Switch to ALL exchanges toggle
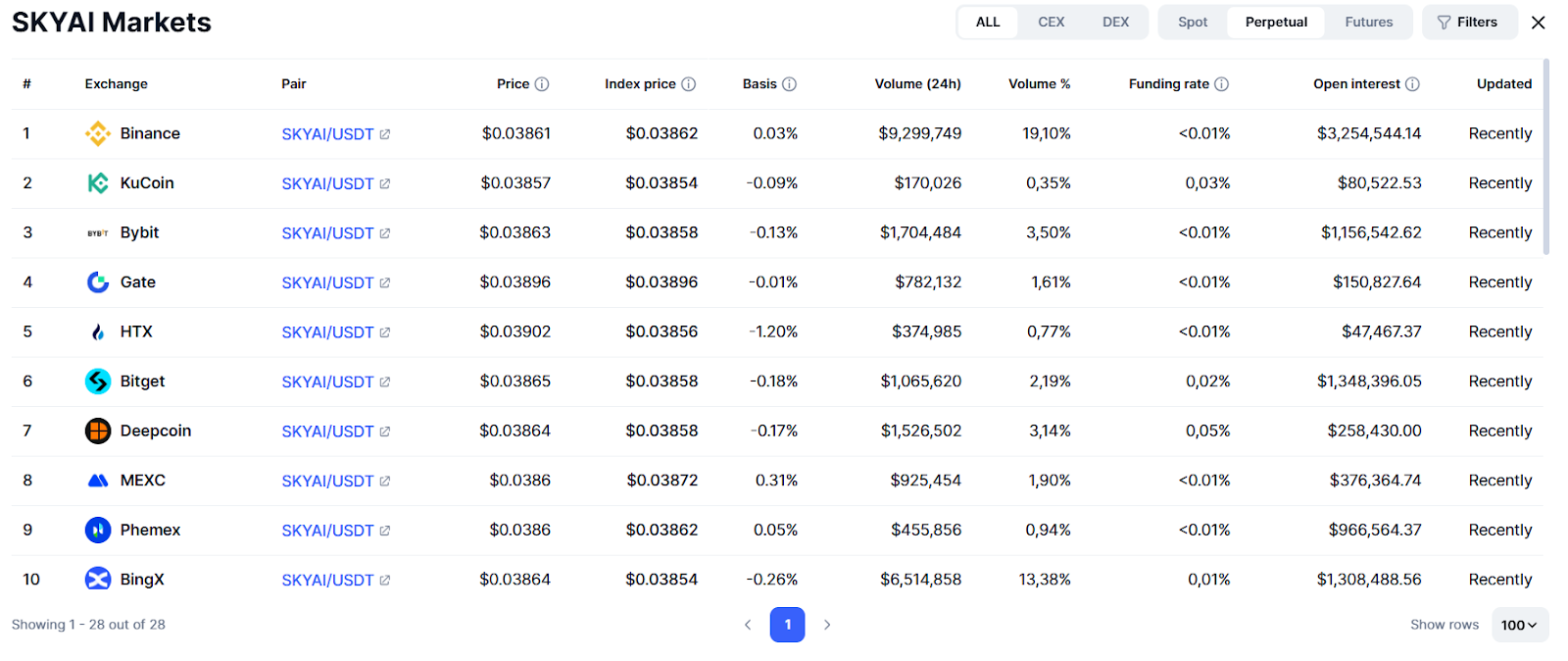 (988, 23)
